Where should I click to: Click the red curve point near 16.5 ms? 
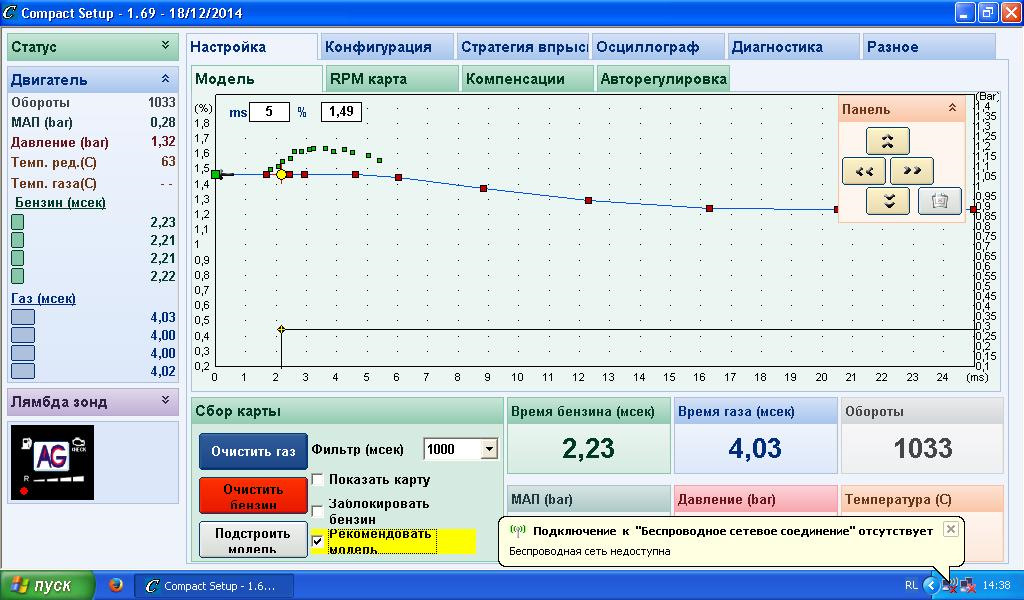[x=709, y=208]
